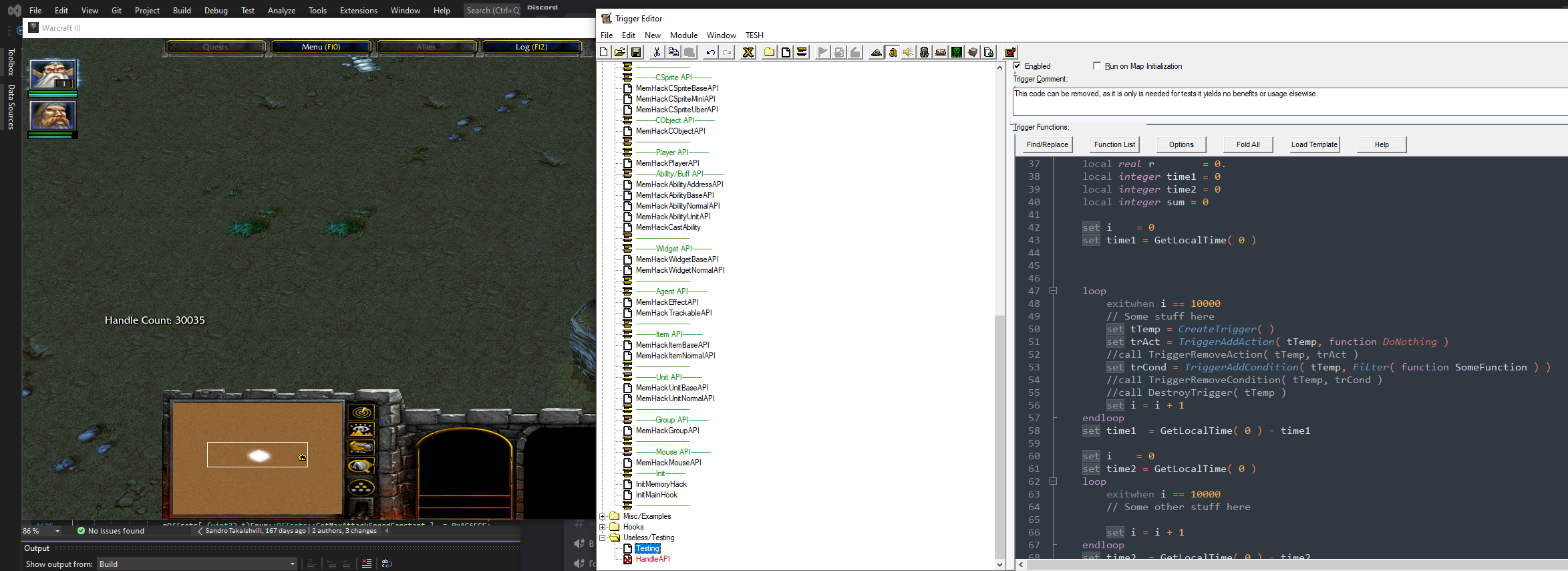Click the Open folder icon in Trigger Editor toolbar
The height and width of the screenshot is (571, 1568).
coord(620,52)
